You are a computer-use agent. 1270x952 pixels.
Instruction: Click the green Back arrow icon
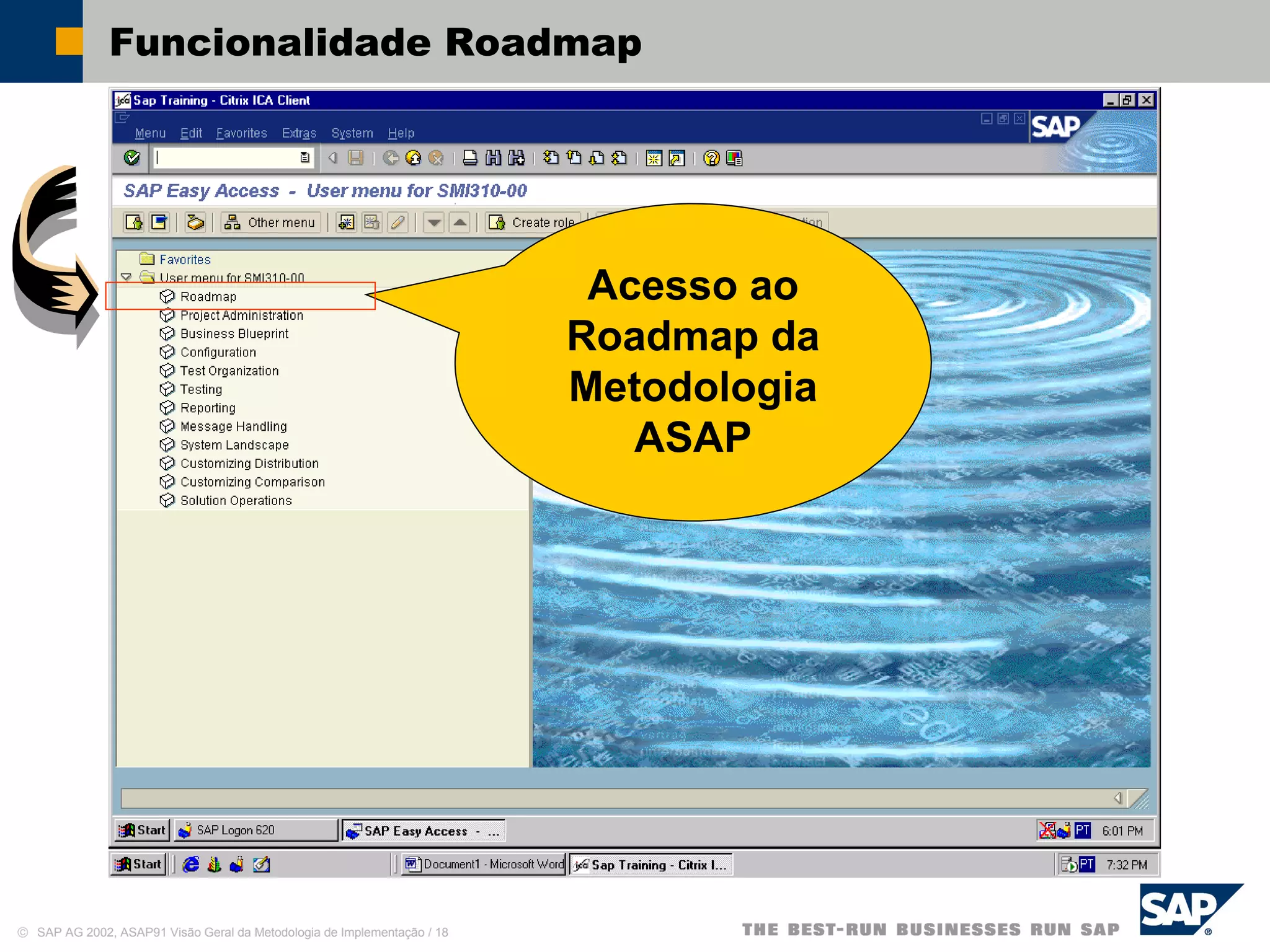coord(391,158)
